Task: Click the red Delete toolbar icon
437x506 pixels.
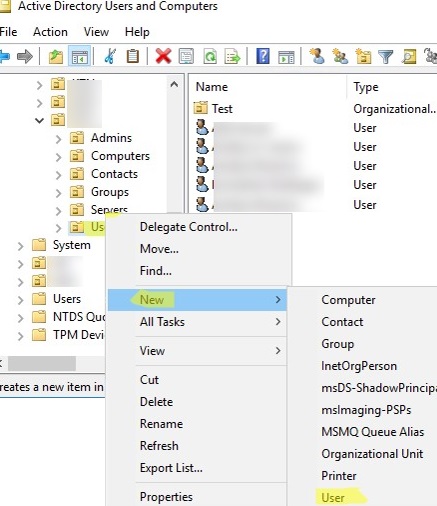Action: coord(163,56)
